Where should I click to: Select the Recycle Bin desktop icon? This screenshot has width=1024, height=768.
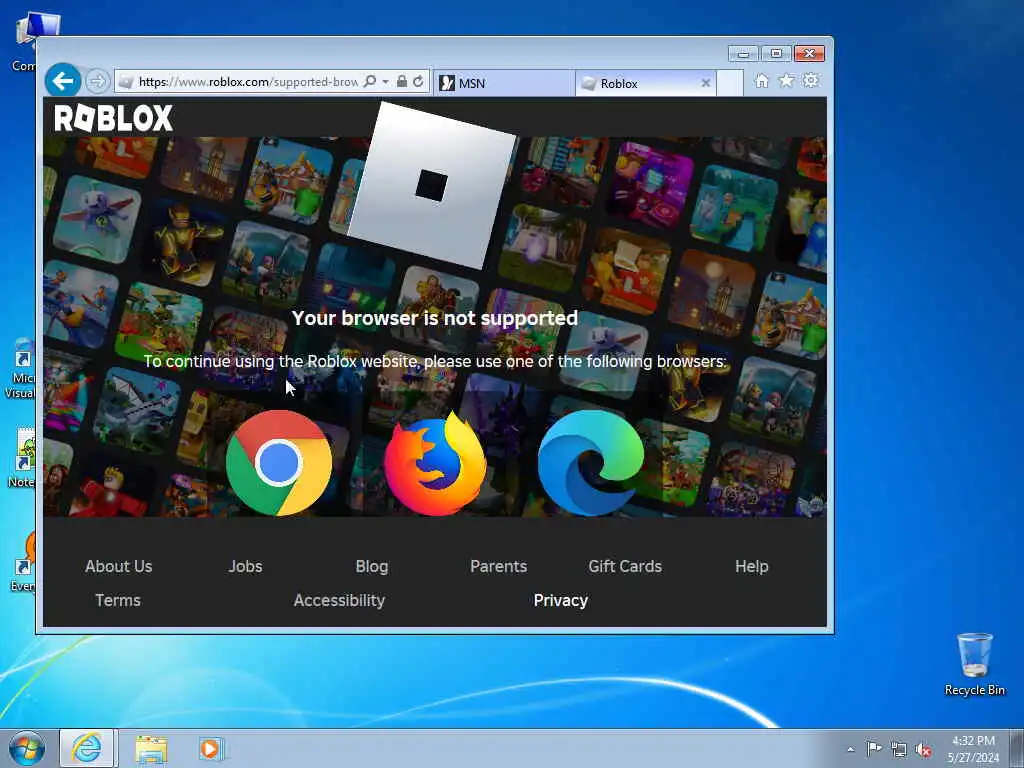tap(974, 664)
